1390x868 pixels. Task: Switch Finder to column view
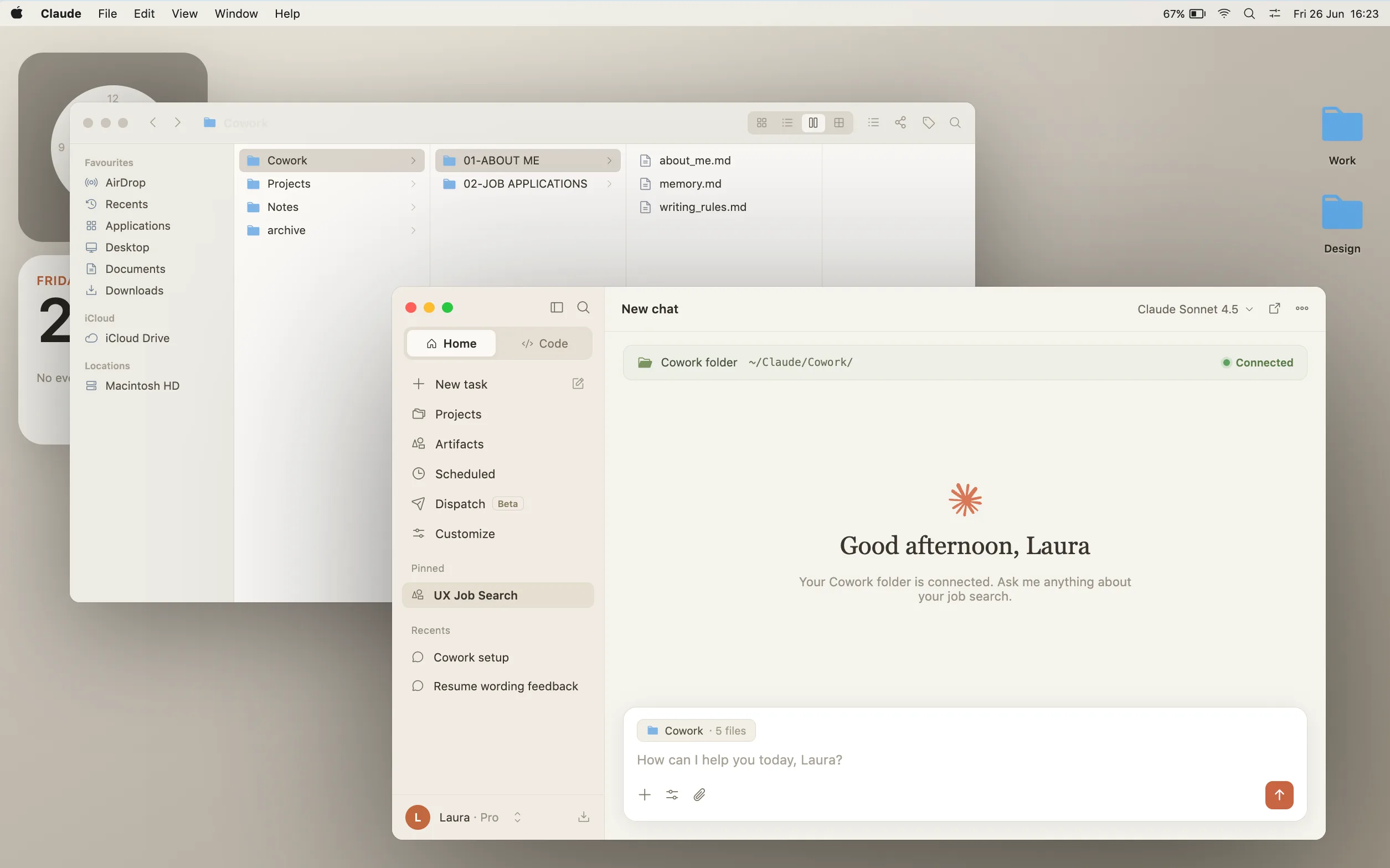point(813,122)
